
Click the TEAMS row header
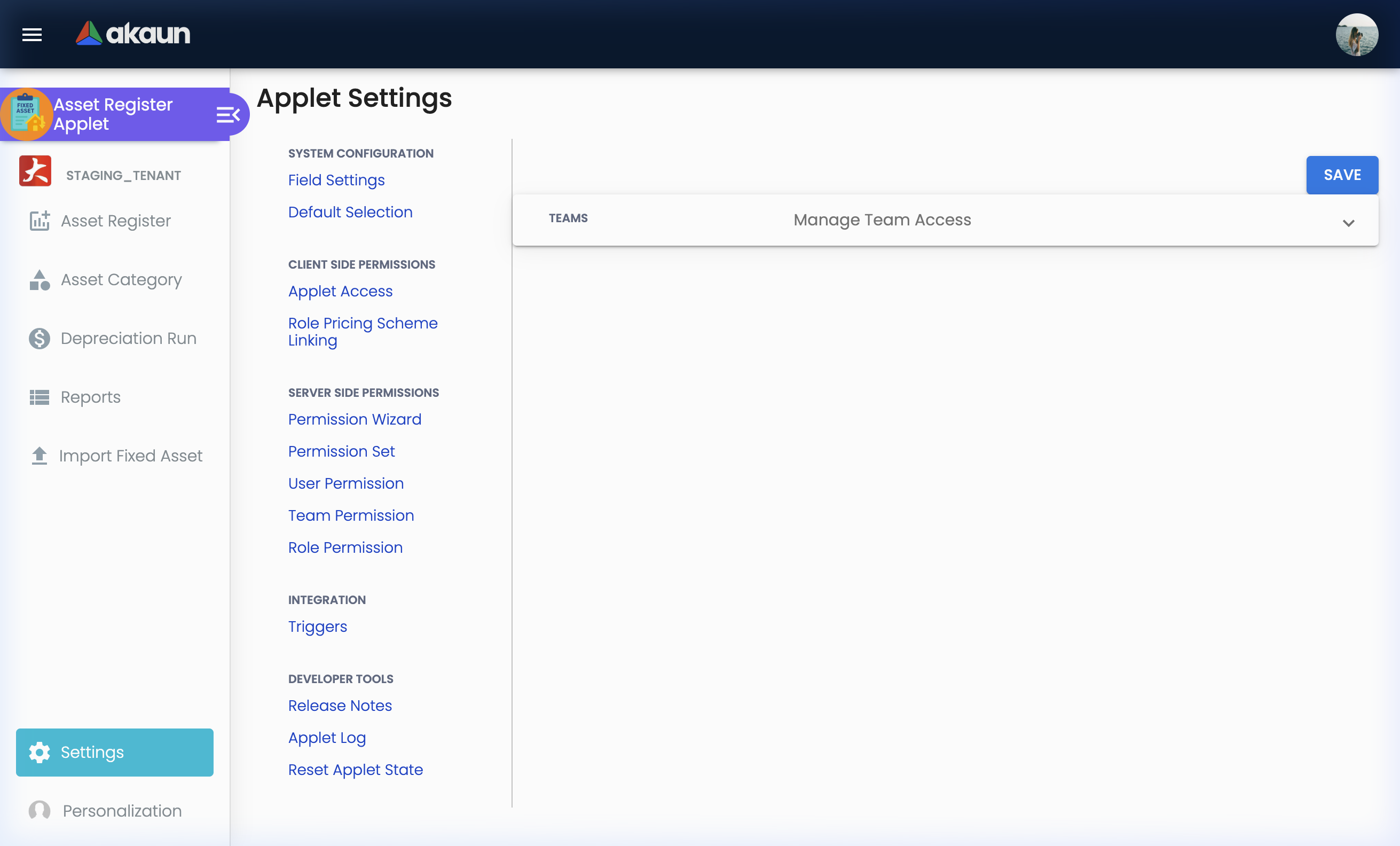pyautogui.click(x=568, y=218)
